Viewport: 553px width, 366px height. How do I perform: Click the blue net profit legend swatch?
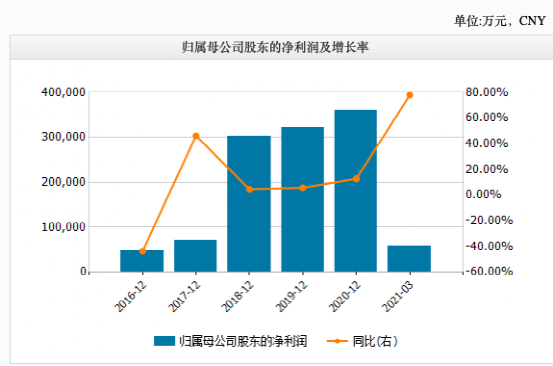[x=164, y=341]
